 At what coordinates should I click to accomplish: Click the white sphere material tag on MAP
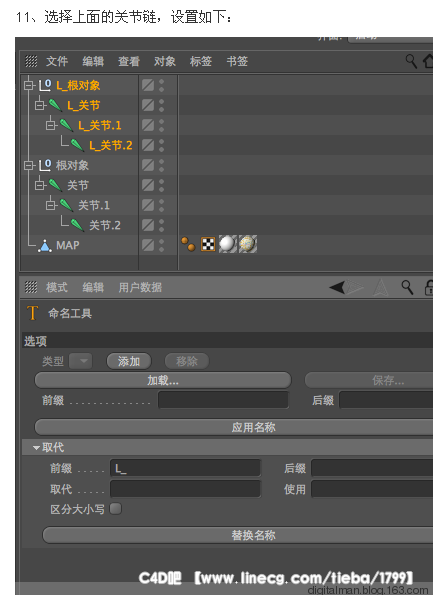227,244
